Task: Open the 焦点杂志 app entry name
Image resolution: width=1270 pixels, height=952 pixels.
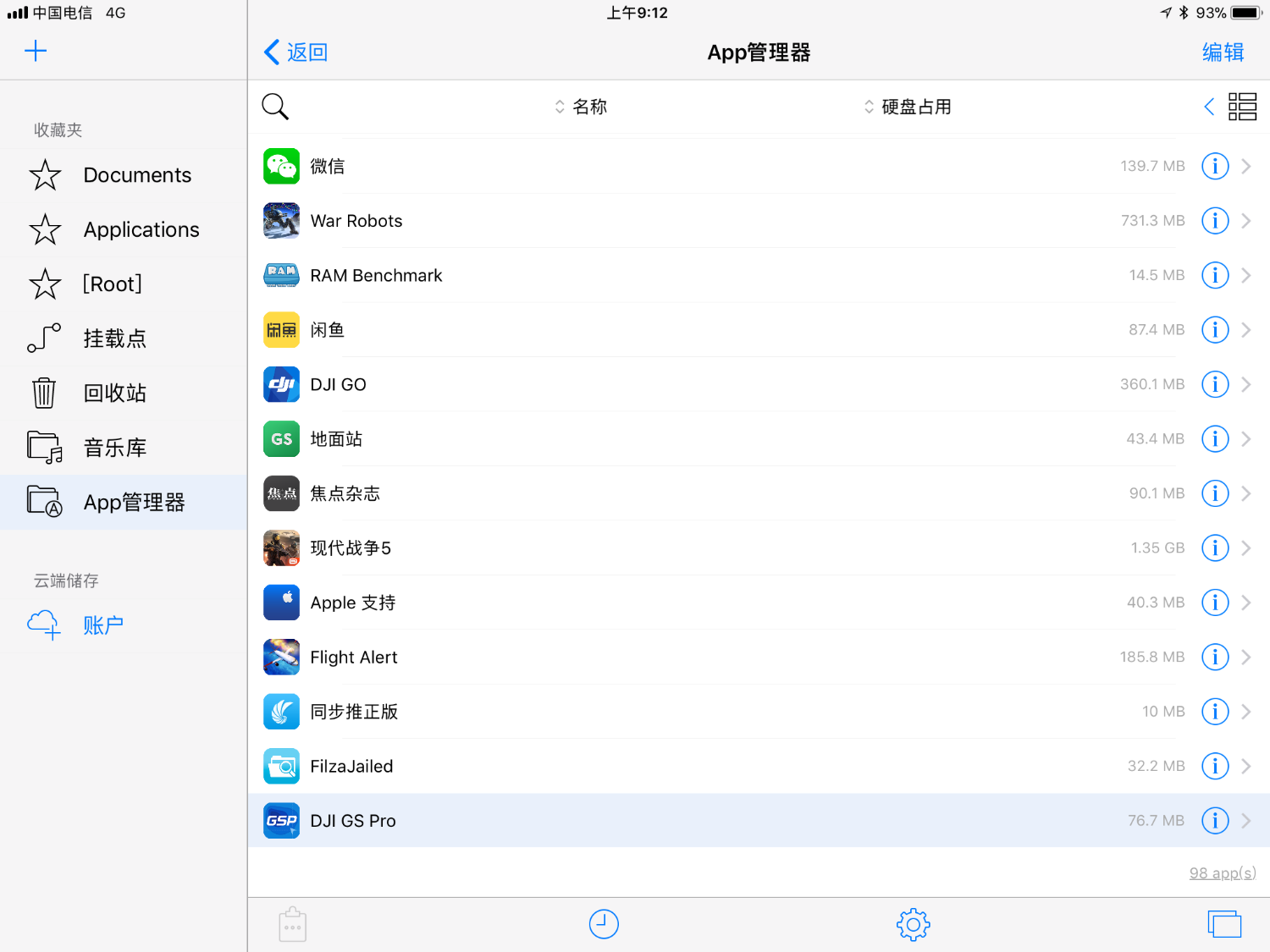Action: tap(345, 493)
